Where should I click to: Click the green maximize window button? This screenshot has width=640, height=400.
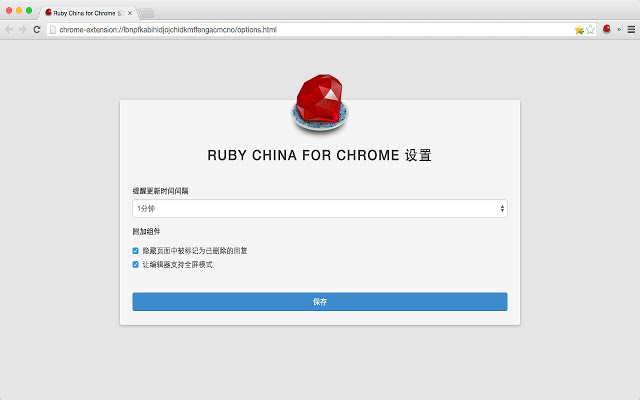point(29,11)
